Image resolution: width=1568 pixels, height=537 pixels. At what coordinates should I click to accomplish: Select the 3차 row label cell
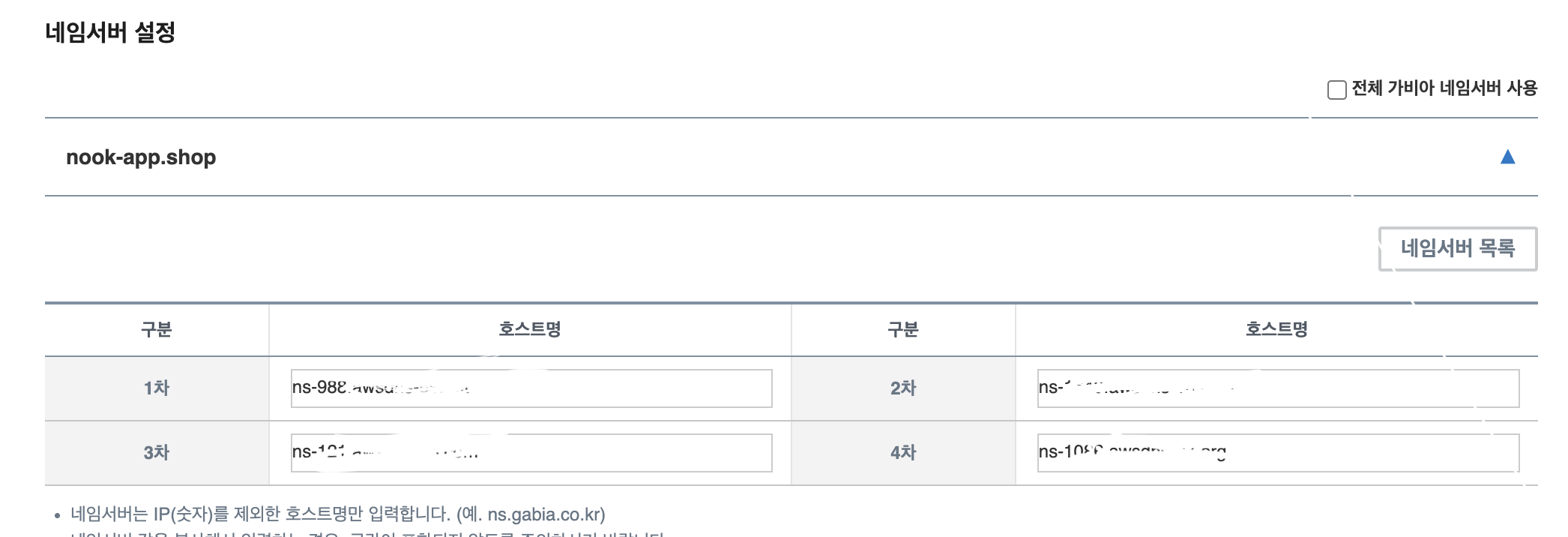(x=157, y=453)
